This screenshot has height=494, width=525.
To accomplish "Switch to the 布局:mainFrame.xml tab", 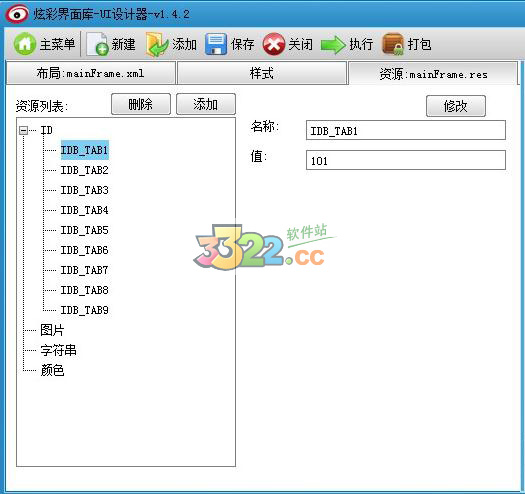I will [91, 73].
